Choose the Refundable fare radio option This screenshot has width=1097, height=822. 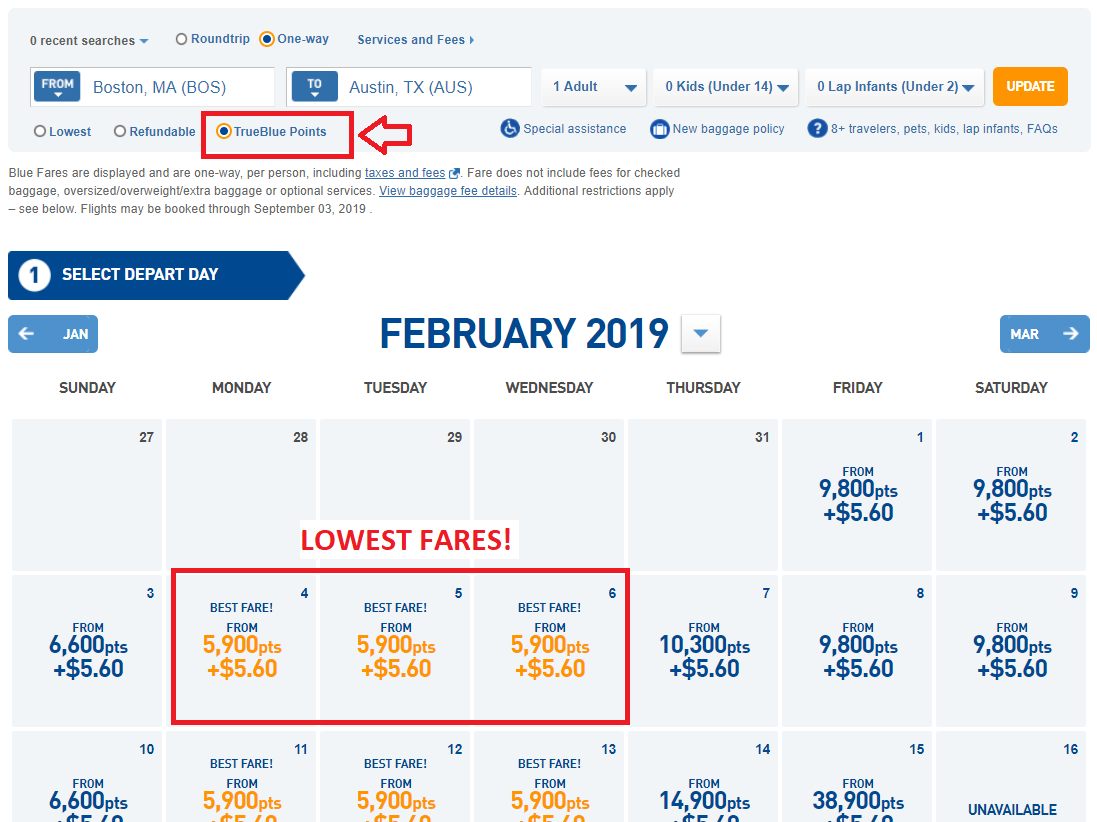click(x=120, y=132)
